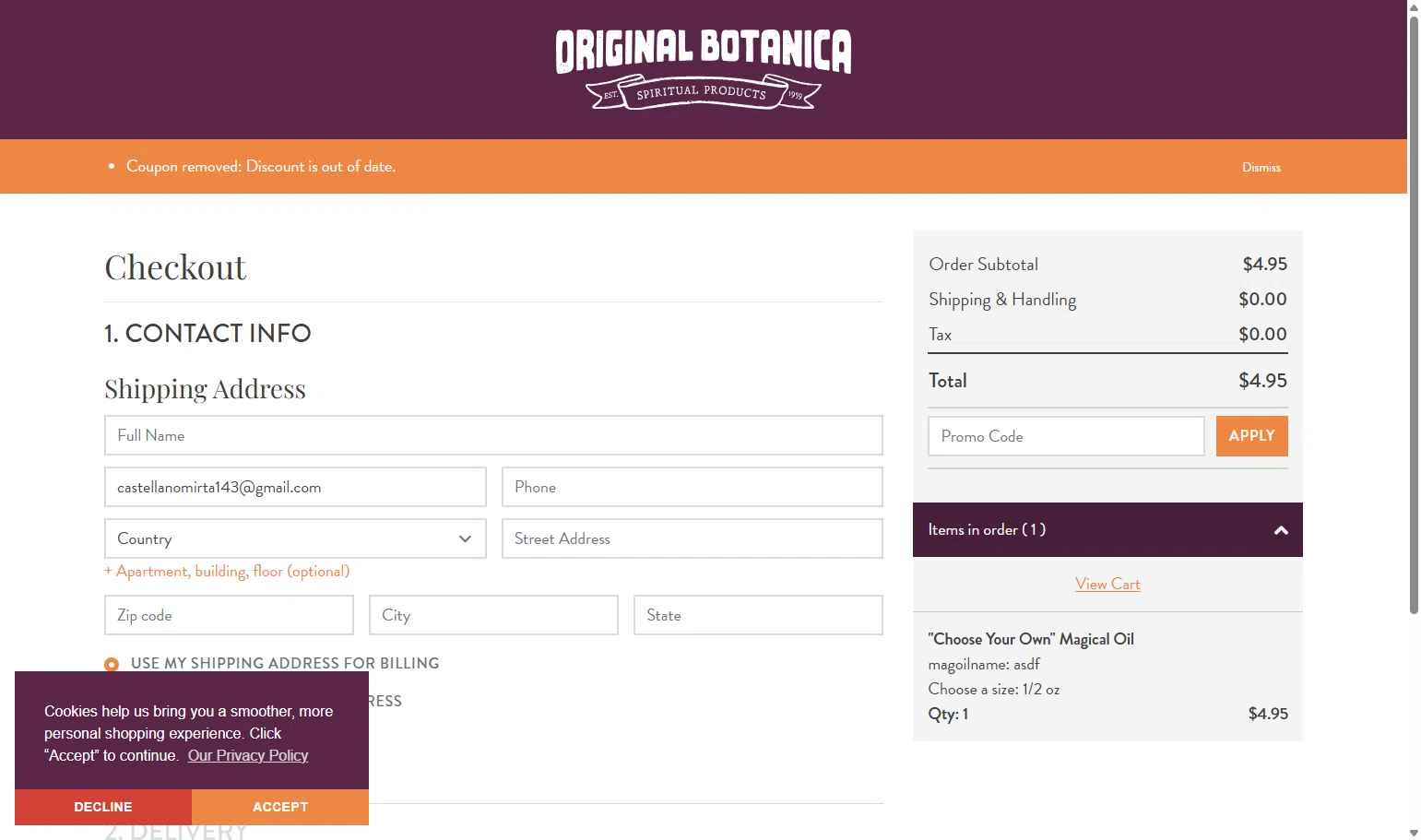The height and width of the screenshot is (840, 1421).
Task: Click the scrollbar up arrow
Action: click(x=1414, y=6)
